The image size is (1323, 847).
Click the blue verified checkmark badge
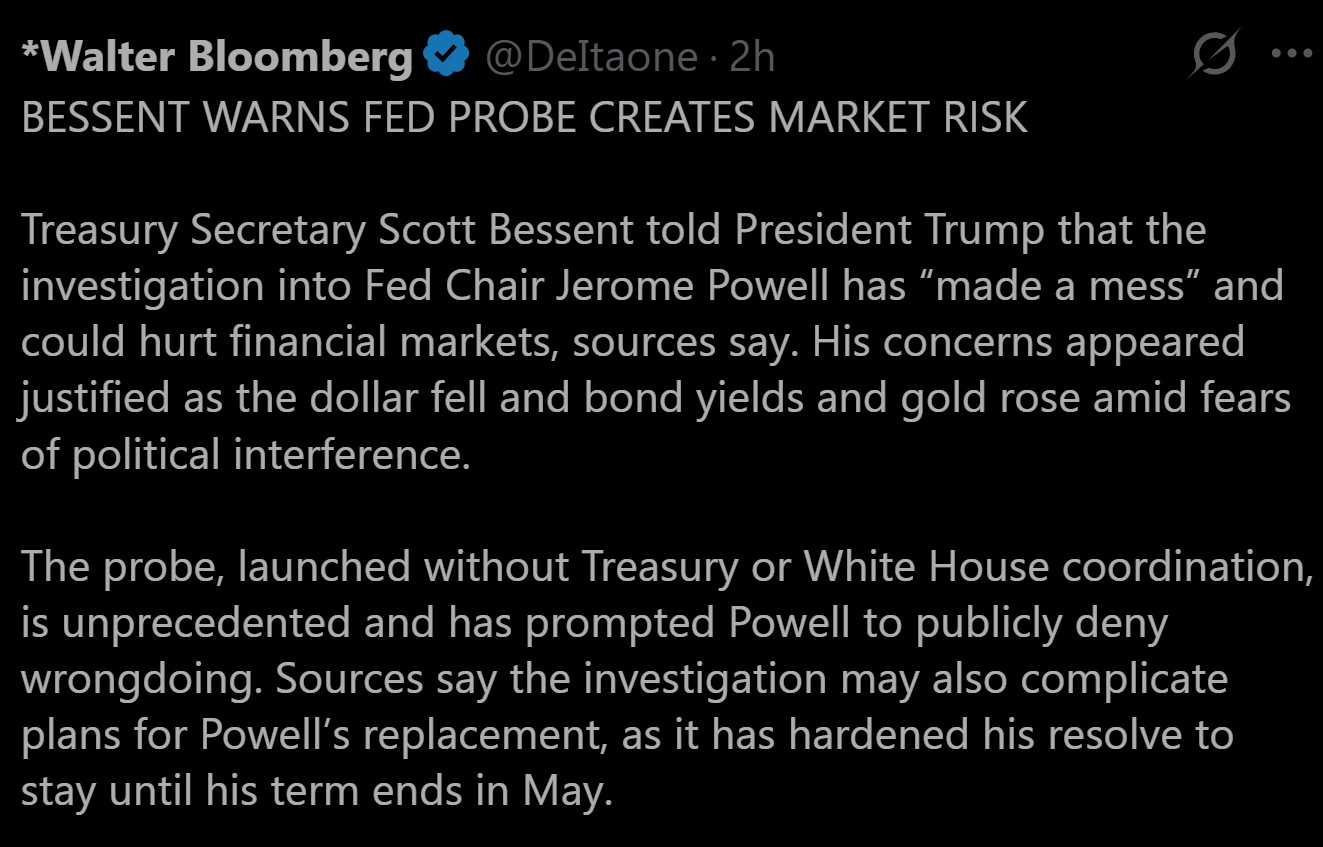click(x=447, y=56)
